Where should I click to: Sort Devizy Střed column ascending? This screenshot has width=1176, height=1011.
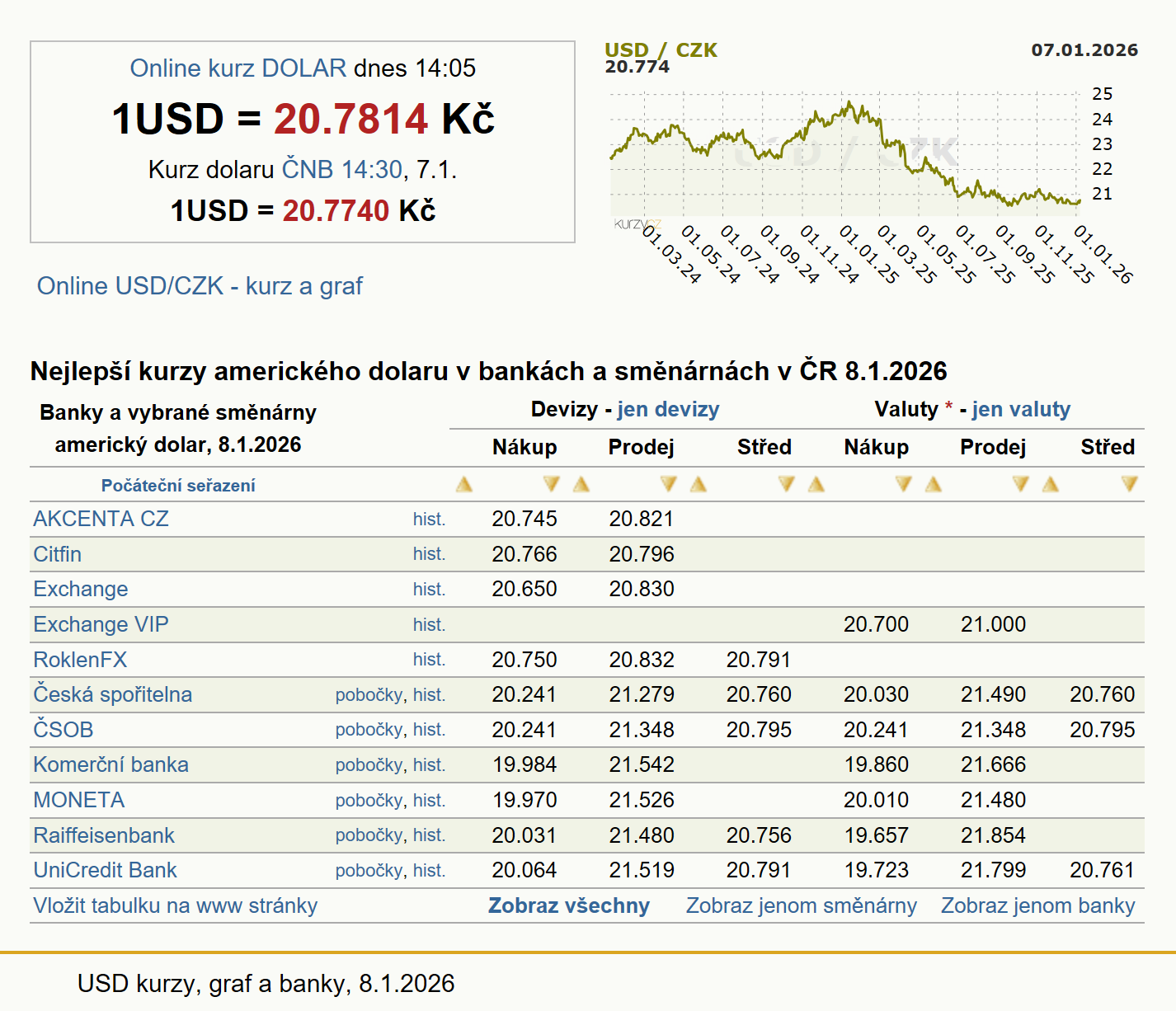click(699, 484)
